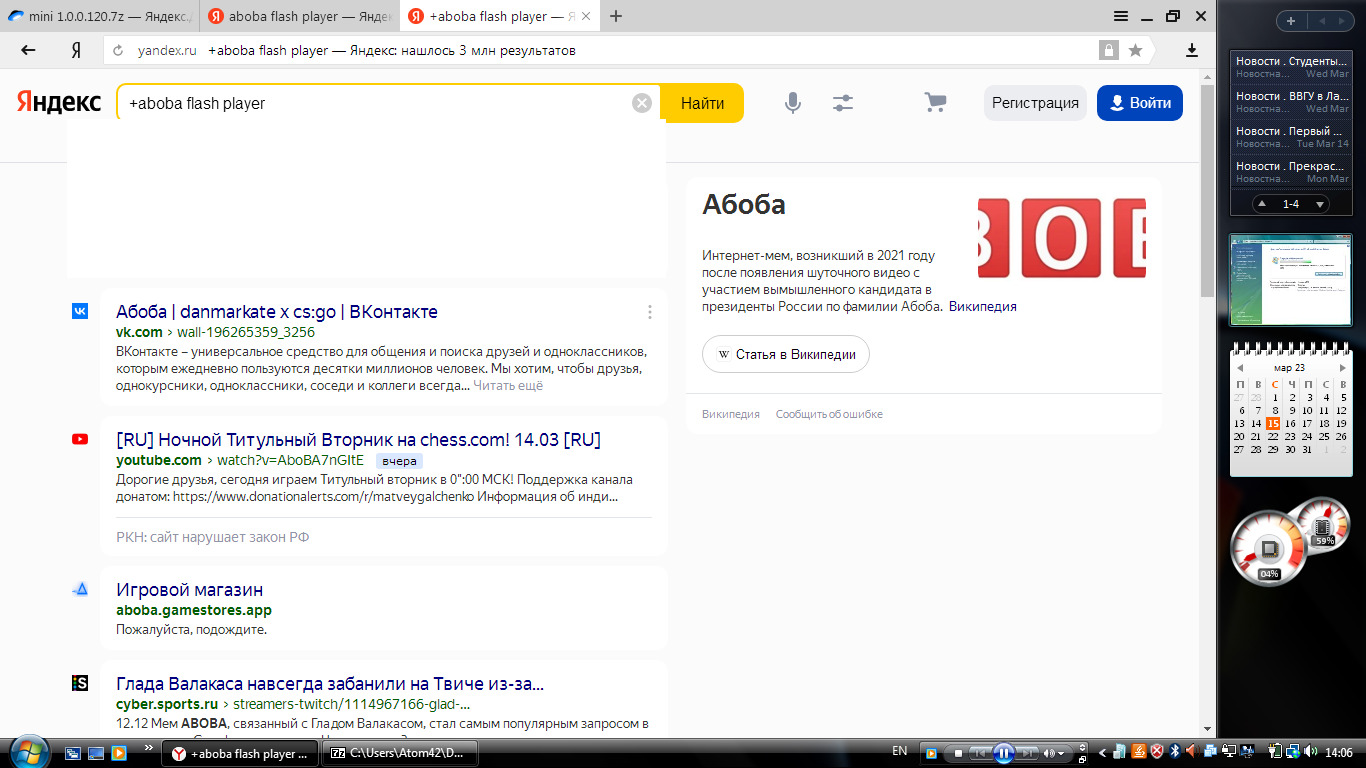Click the YouTube favicon beside the chess result

80,439
